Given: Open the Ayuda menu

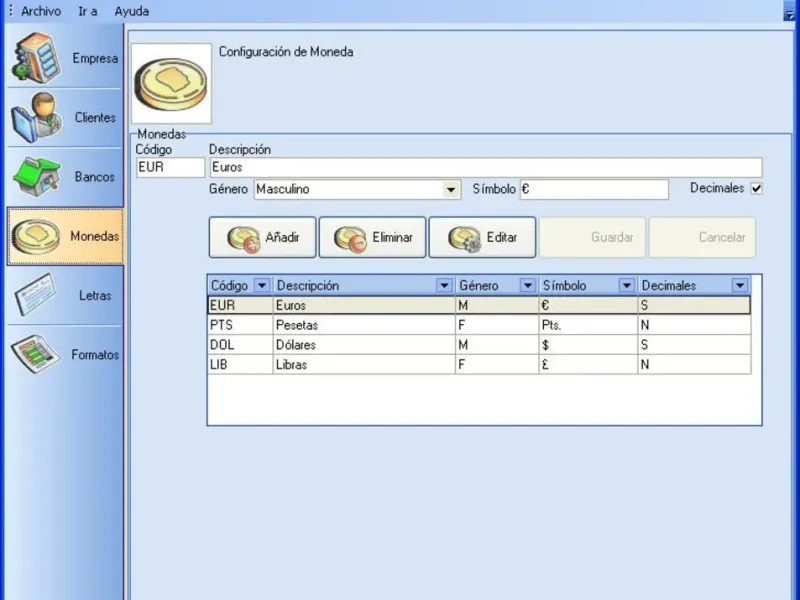Looking at the screenshot, I should click(132, 11).
